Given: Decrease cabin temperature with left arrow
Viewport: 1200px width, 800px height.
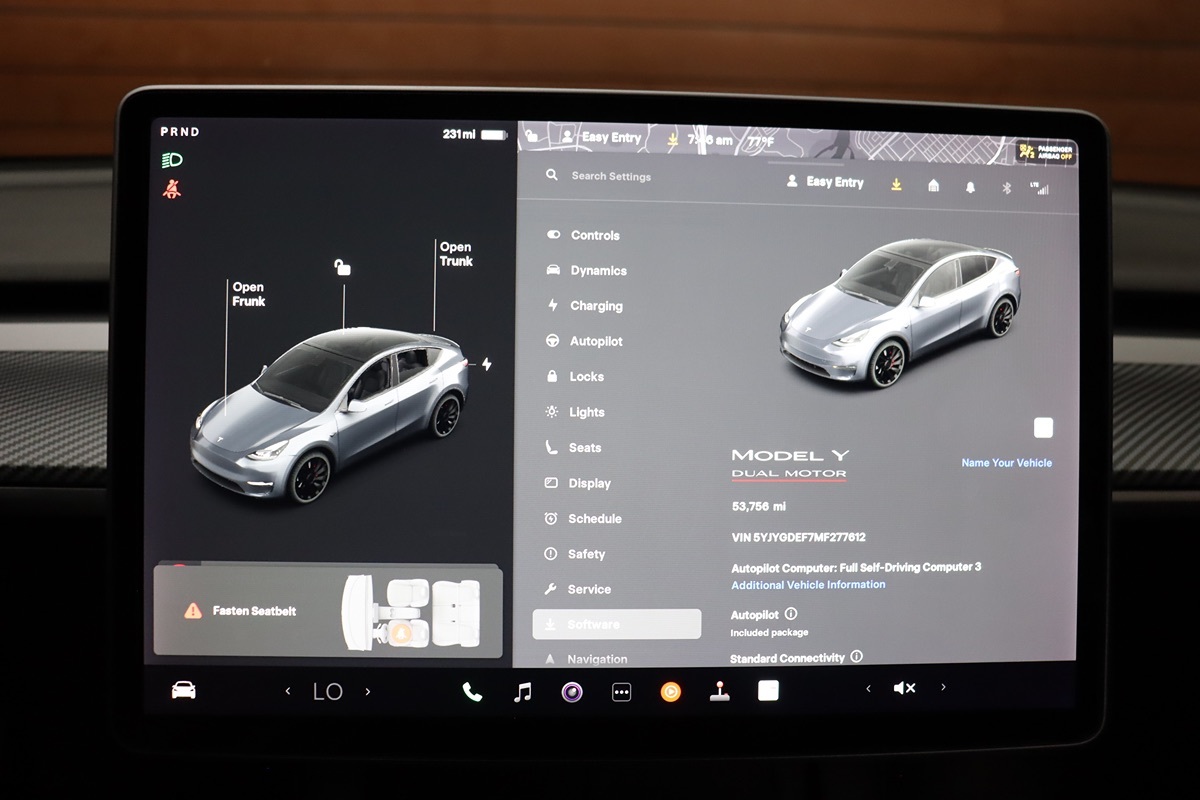Looking at the screenshot, I should pos(288,691).
